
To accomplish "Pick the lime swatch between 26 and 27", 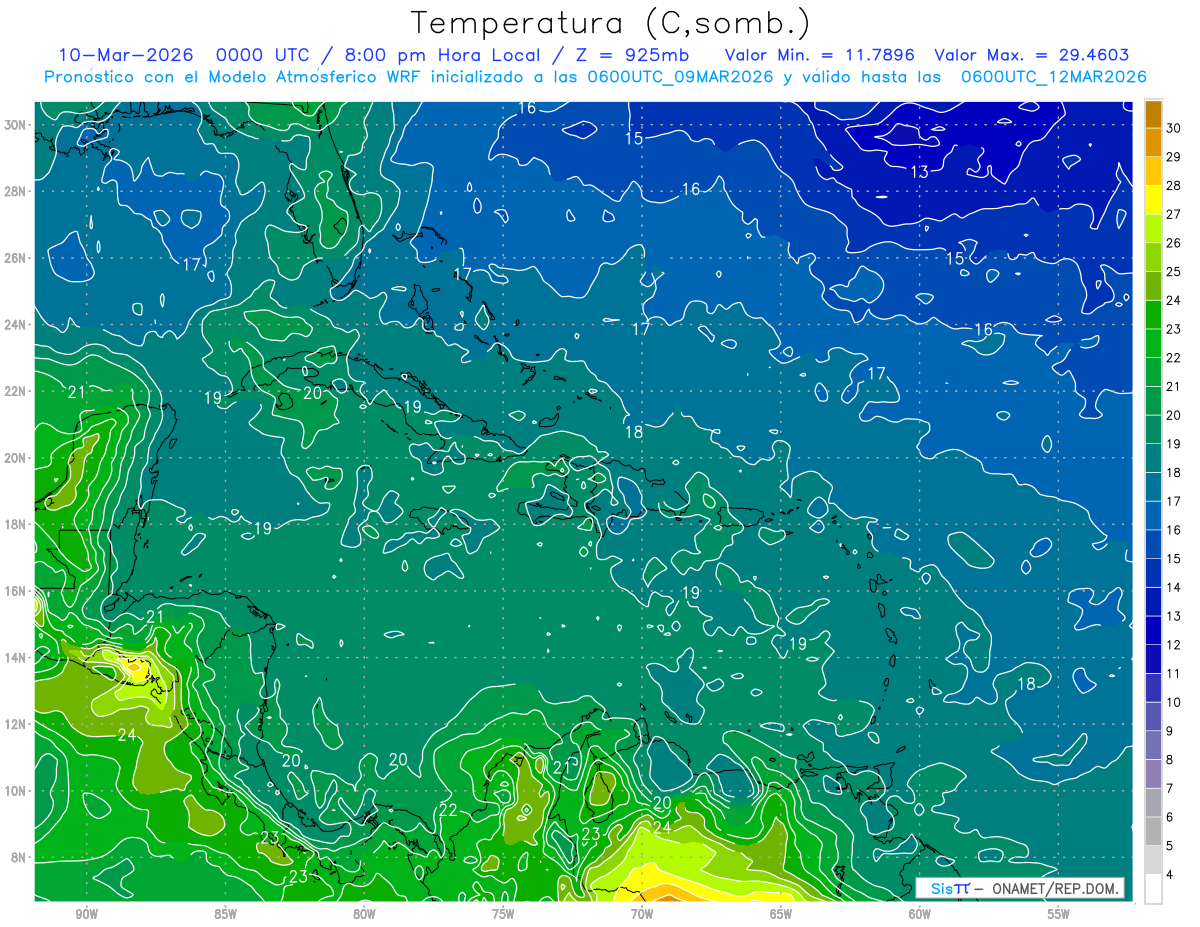I will coord(1153,229).
